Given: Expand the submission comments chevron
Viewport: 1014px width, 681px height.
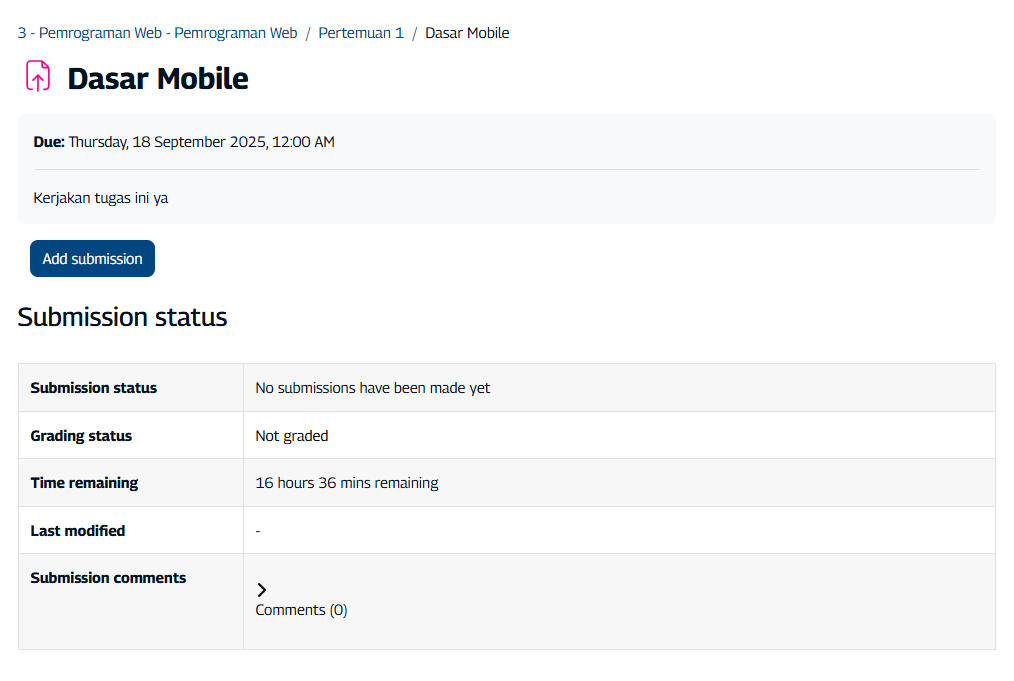Looking at the screenshot, I should (x=262, y=590).
